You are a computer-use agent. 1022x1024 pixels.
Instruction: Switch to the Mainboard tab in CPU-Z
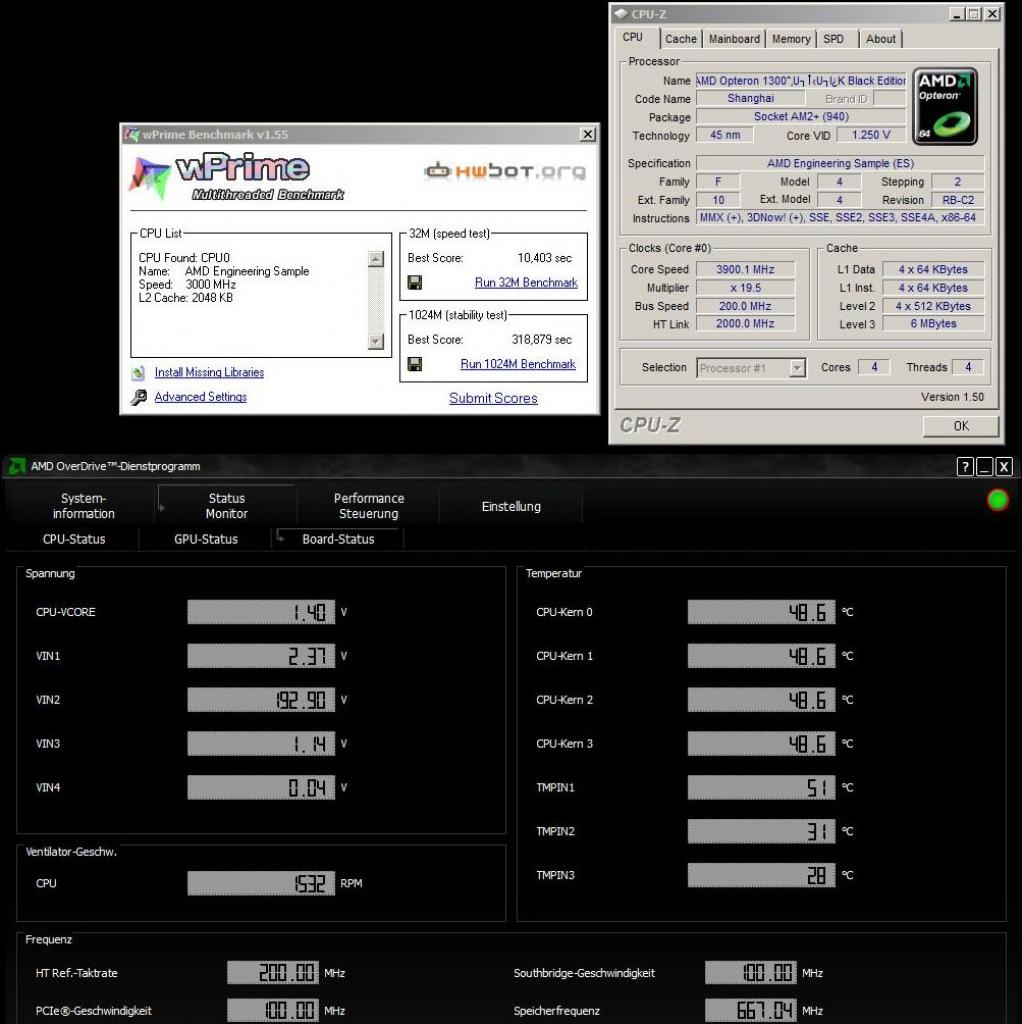click(x=734, y=39)
